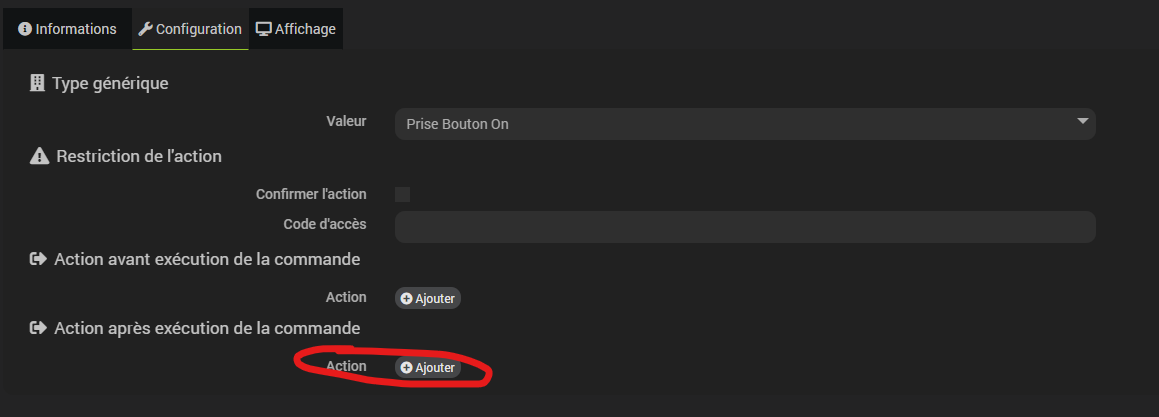Switch to the Informations tab

coord(67,29)
